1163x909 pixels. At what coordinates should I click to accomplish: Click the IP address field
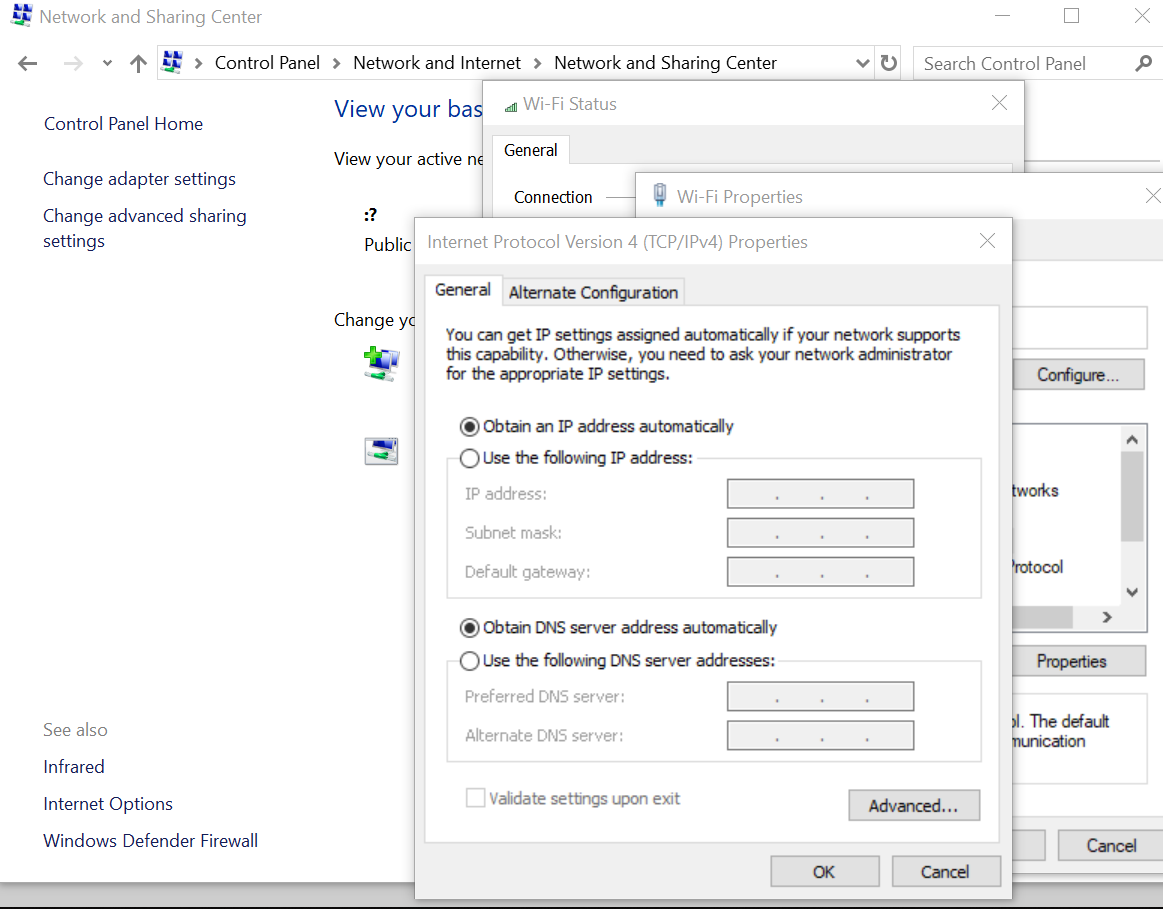pyautogui.click(x=820, y=494)
